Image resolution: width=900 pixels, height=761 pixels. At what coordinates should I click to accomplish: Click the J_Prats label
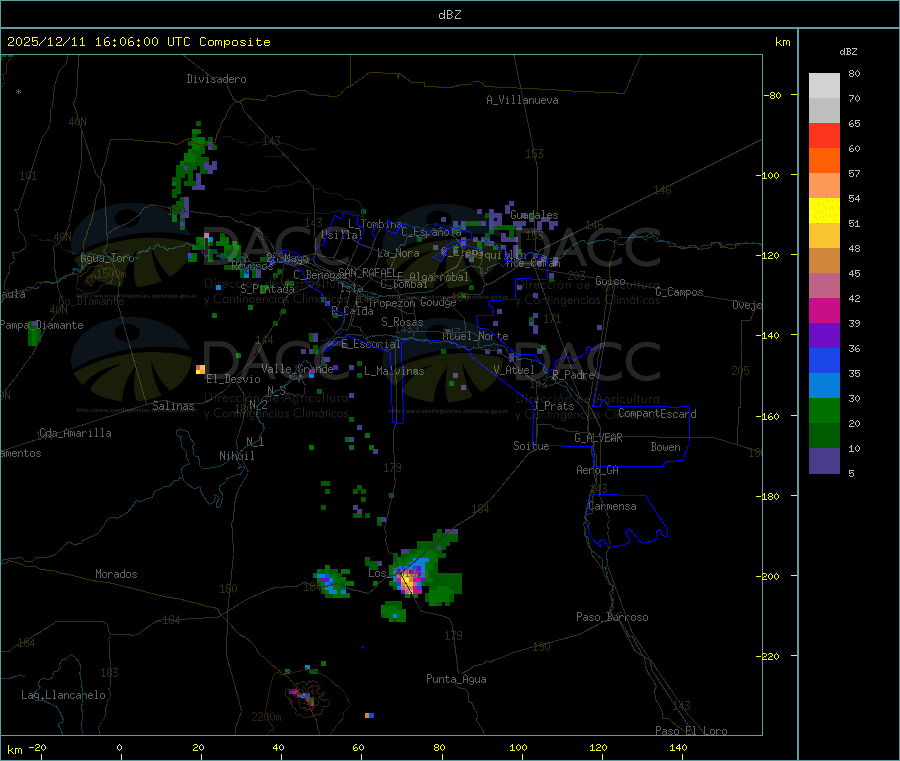(553, 406)
